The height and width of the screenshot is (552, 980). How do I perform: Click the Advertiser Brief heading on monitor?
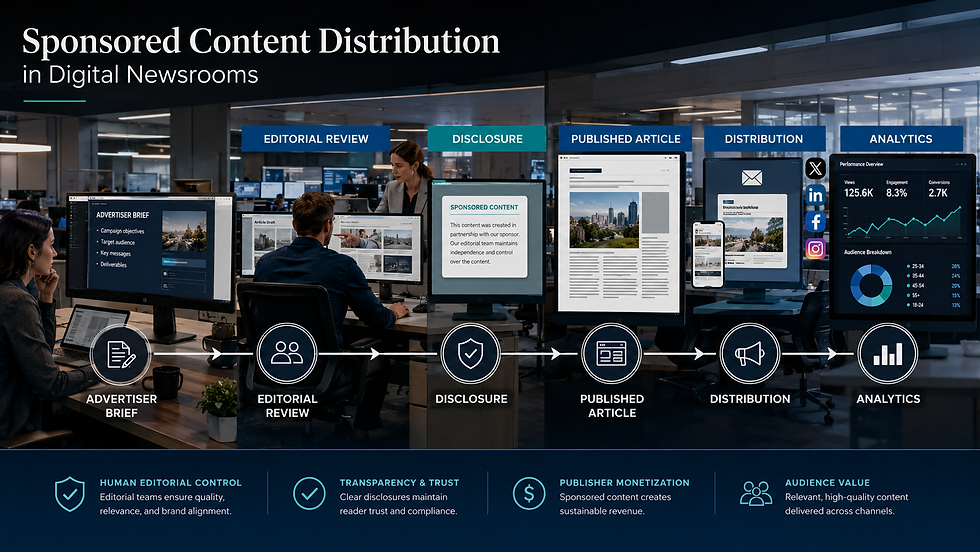tap(122, 214)
